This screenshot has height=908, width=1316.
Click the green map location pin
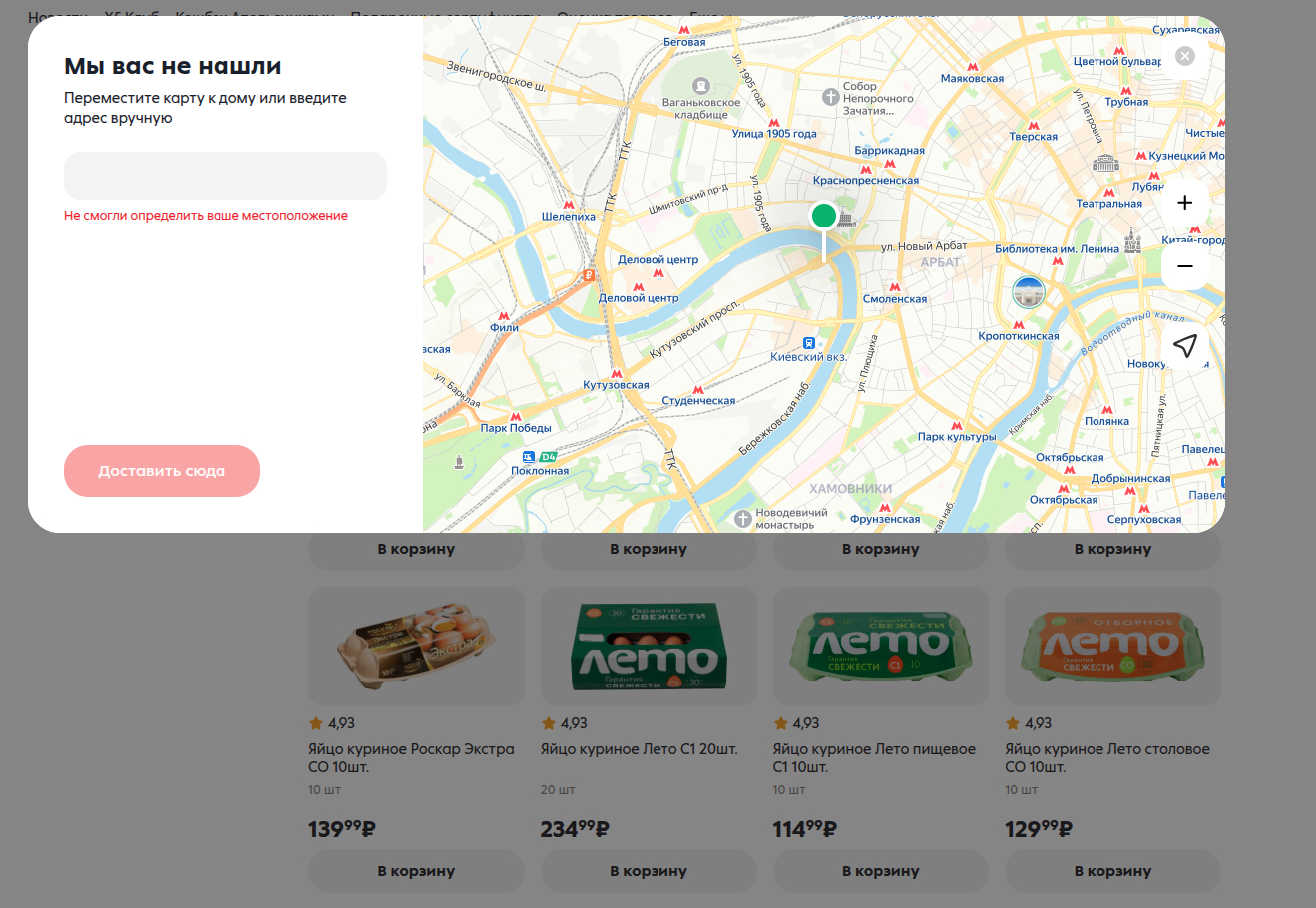pos(823,217)
